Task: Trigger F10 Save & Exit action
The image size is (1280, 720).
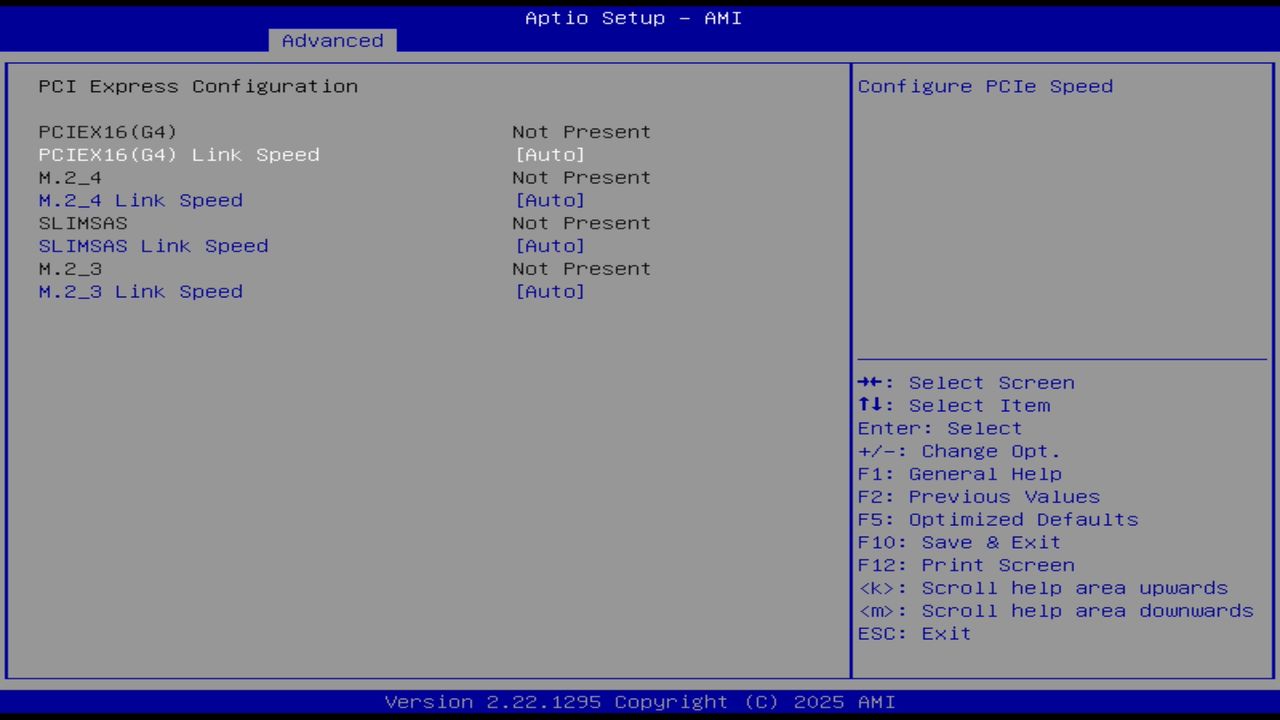Action: click(x=957, y=542)
